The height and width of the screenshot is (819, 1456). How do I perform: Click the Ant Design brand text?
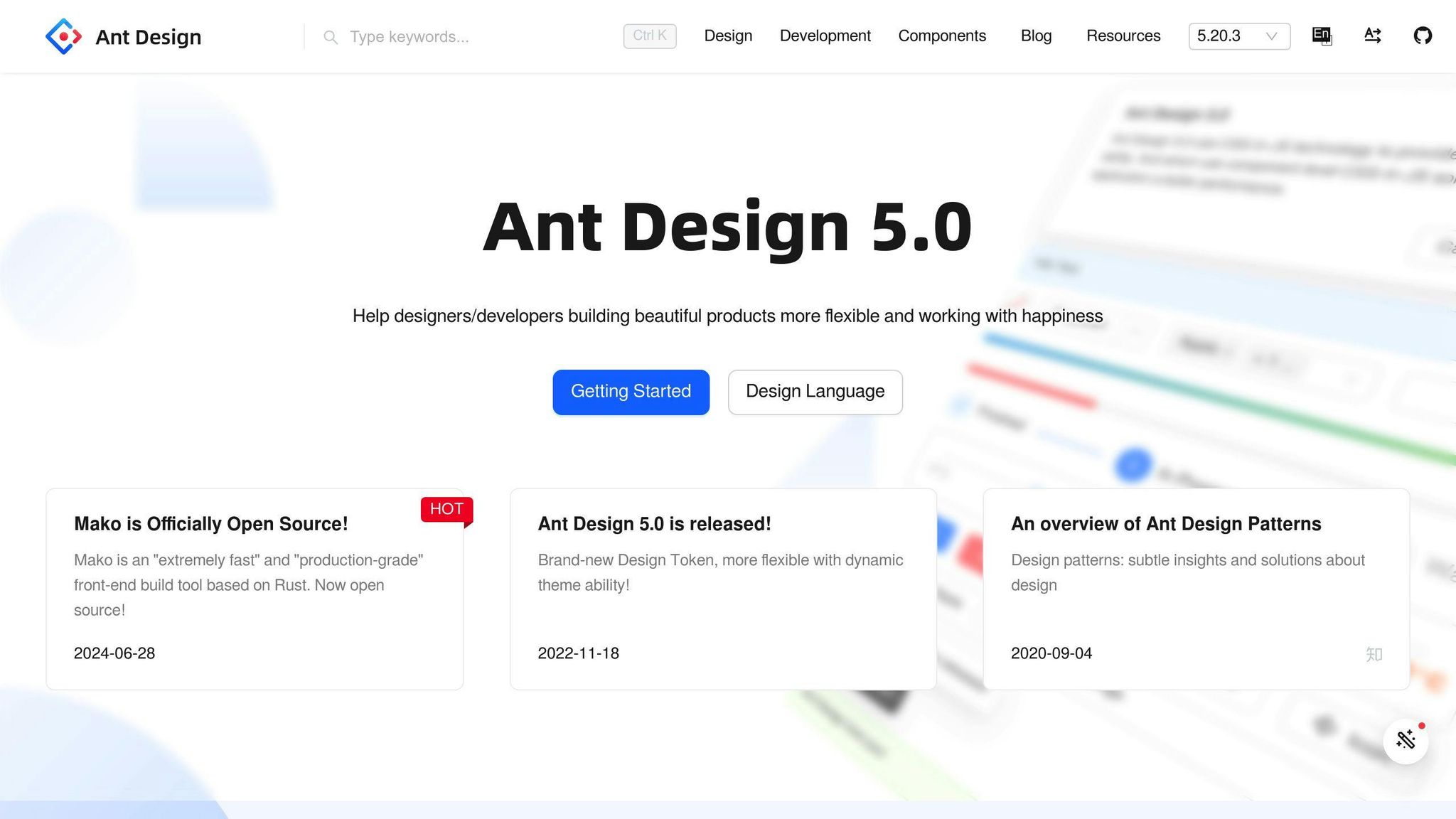(148, 37)
